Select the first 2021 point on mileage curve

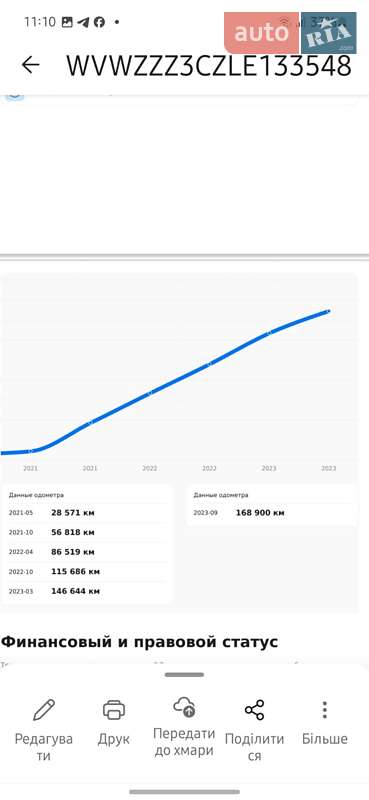30,451
